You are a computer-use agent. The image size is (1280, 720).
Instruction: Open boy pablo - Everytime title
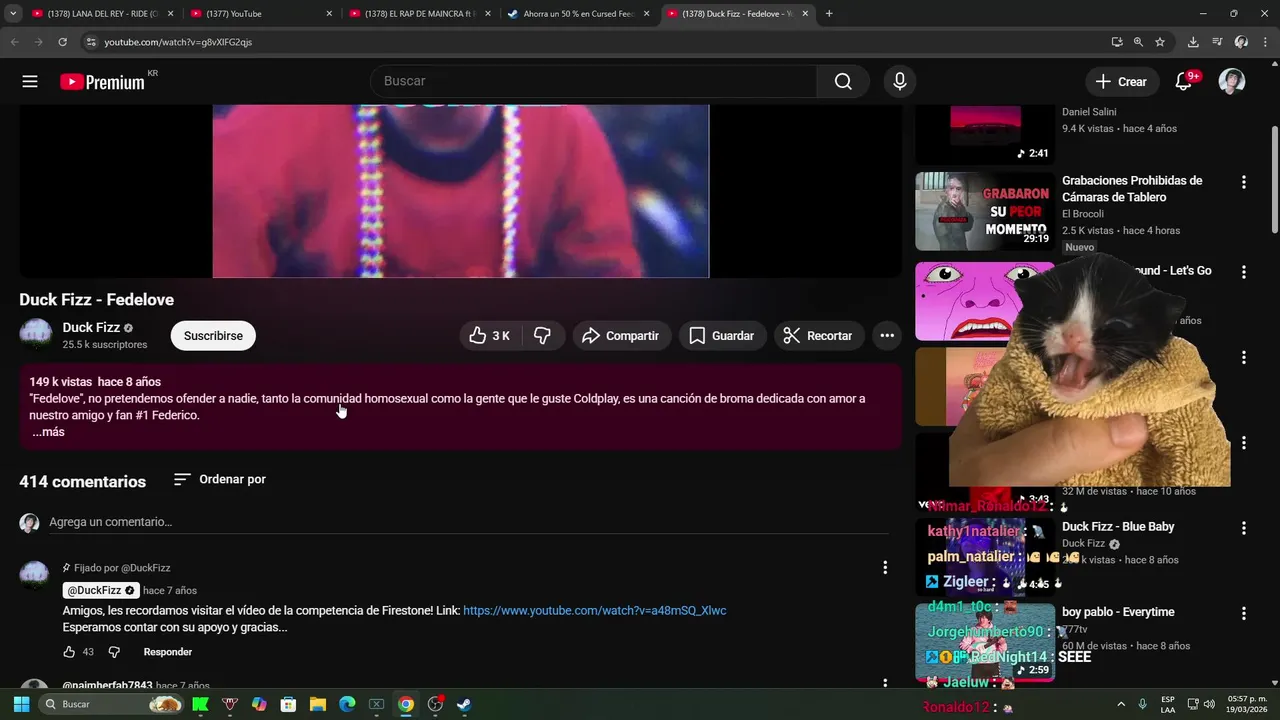1118,612
